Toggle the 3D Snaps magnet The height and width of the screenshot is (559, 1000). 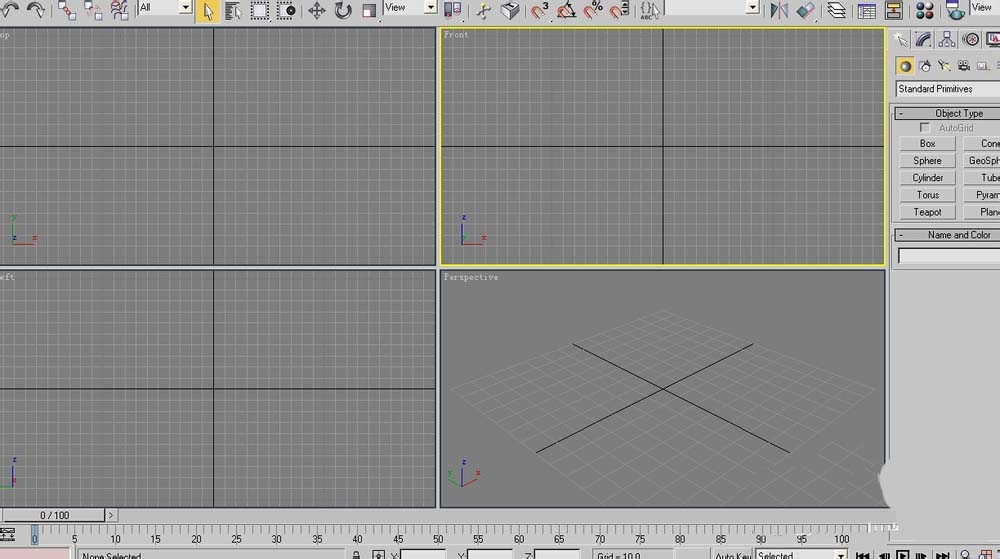[540, 11]
